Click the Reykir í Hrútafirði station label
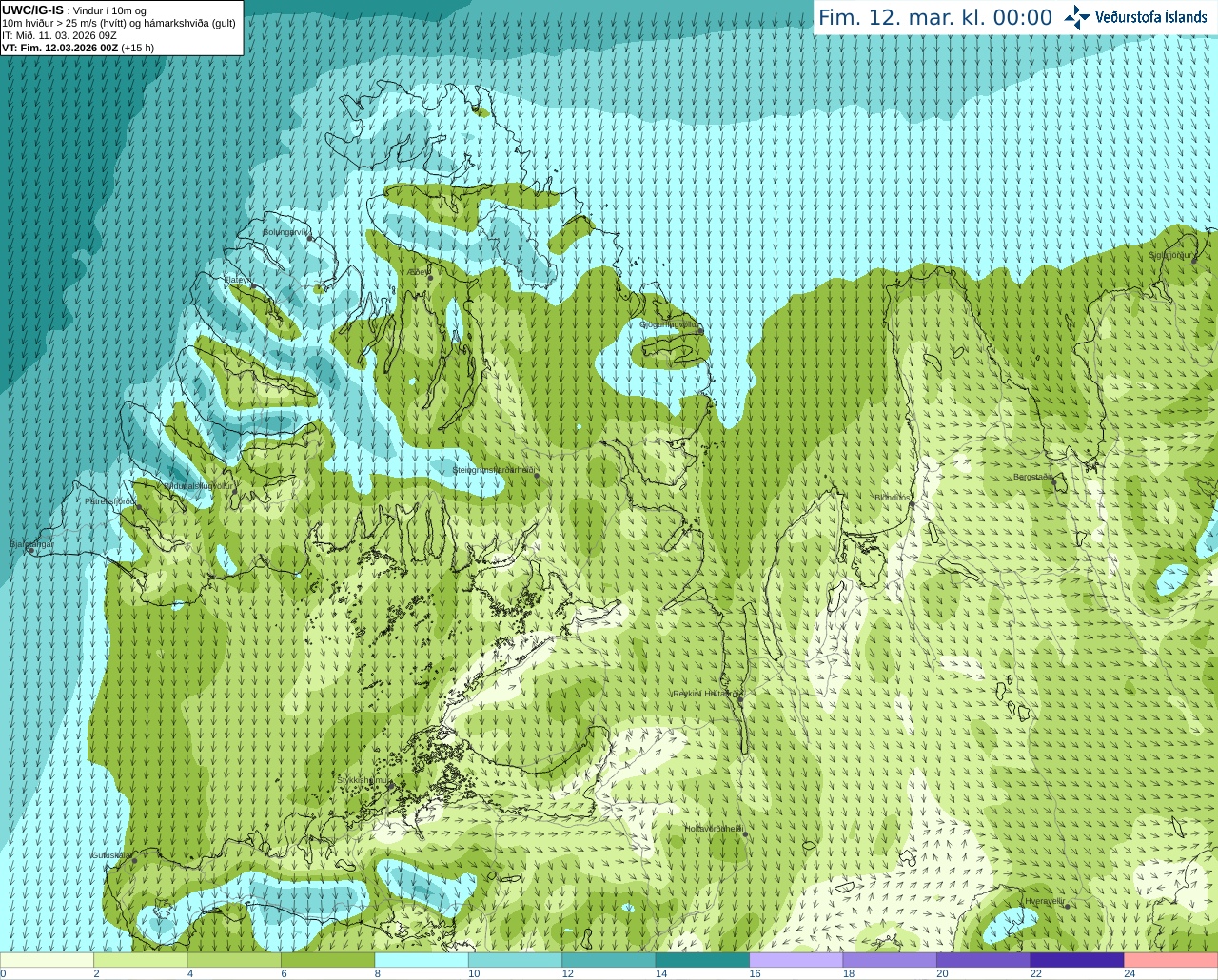 tap(706, 694)
